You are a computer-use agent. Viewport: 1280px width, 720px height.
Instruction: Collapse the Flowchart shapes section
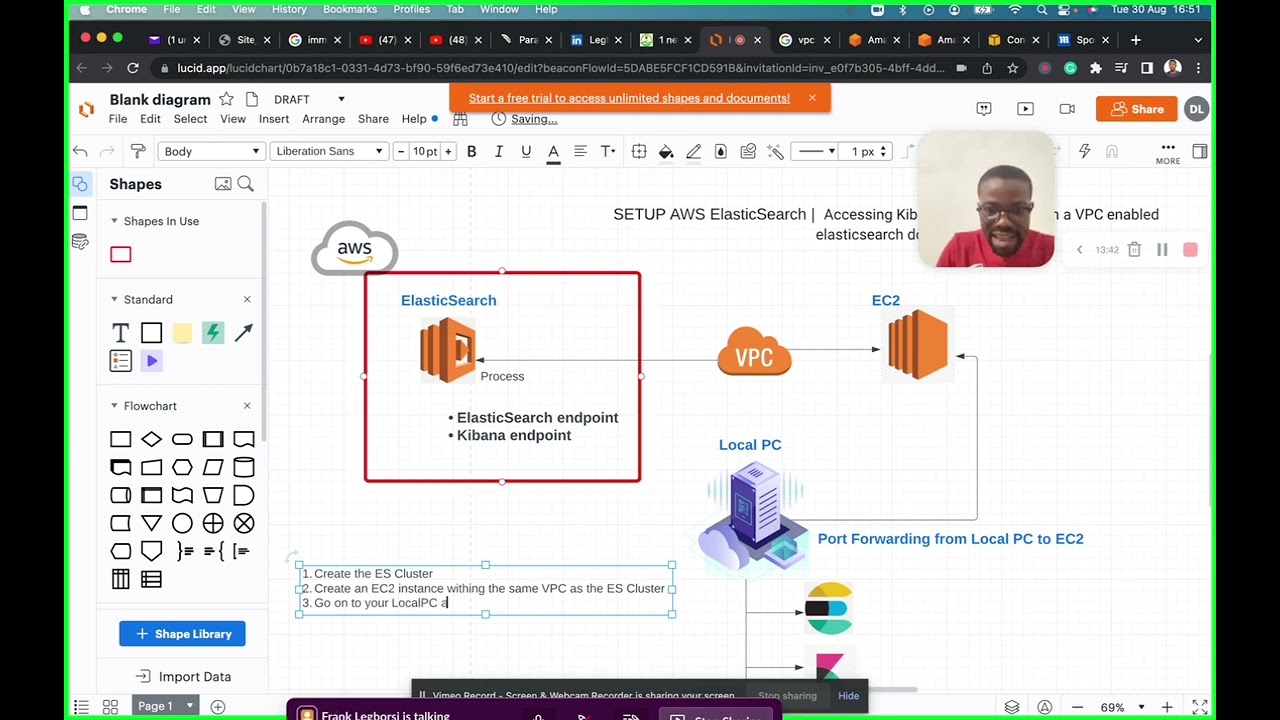[114, 406]
